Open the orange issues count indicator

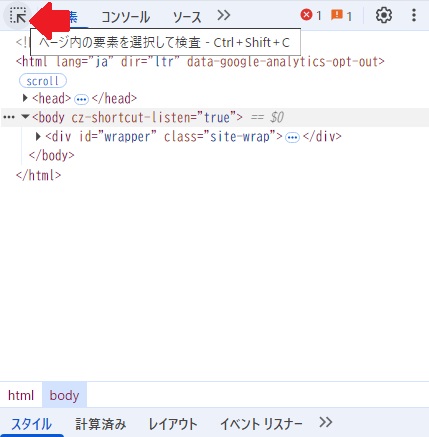(341, 15)
